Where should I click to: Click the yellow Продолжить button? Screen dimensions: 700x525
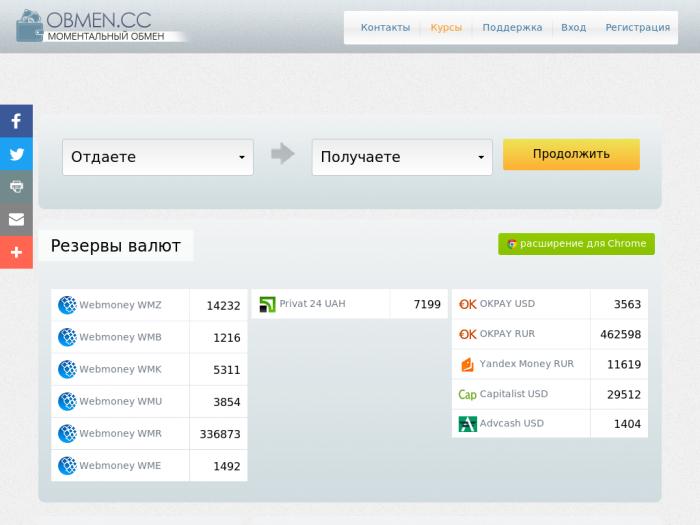pos(571,154)
